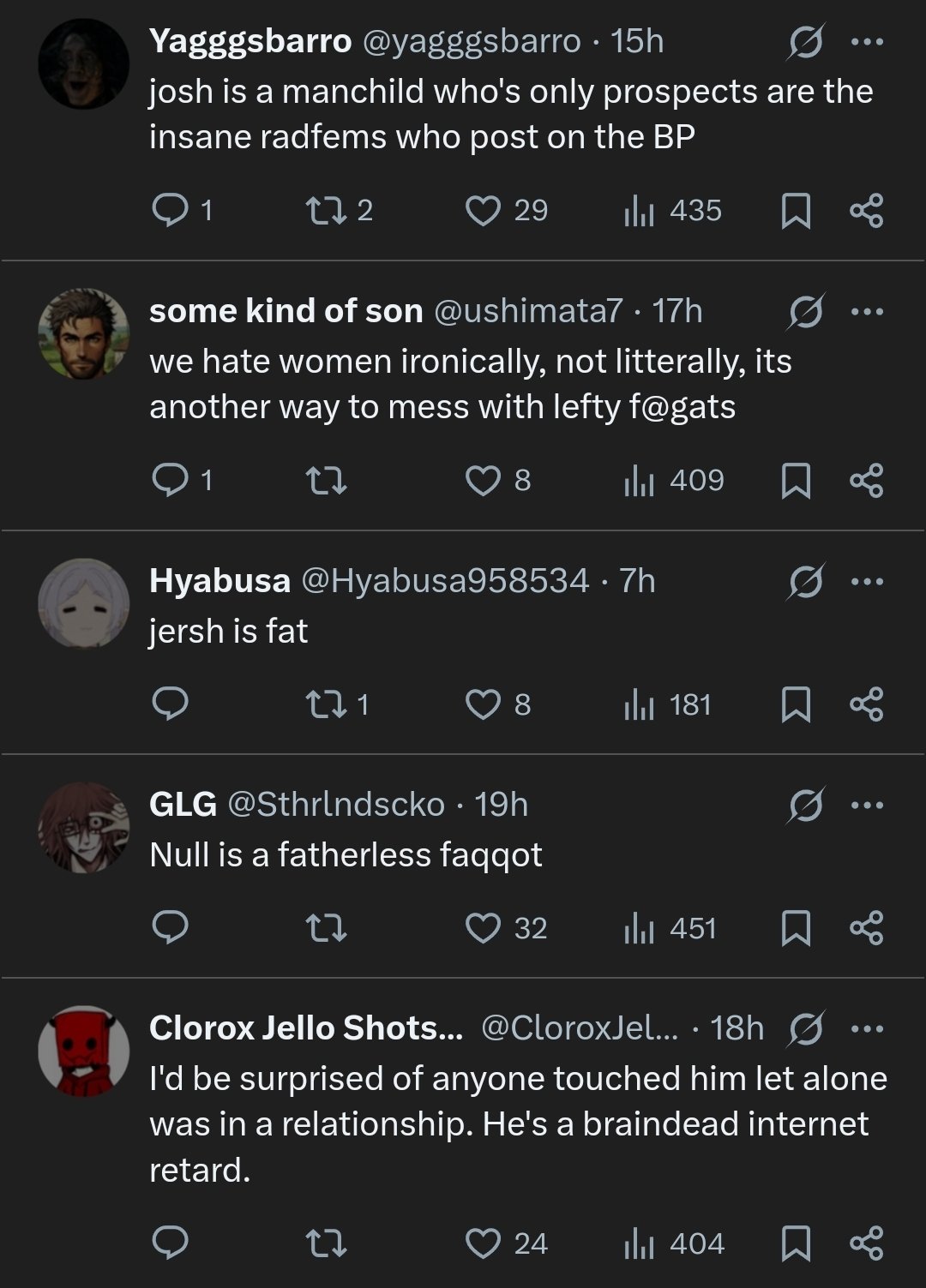Bookmark the Hyabusa post
This screenshot has width=926, height=1288.
click(796, 704)
